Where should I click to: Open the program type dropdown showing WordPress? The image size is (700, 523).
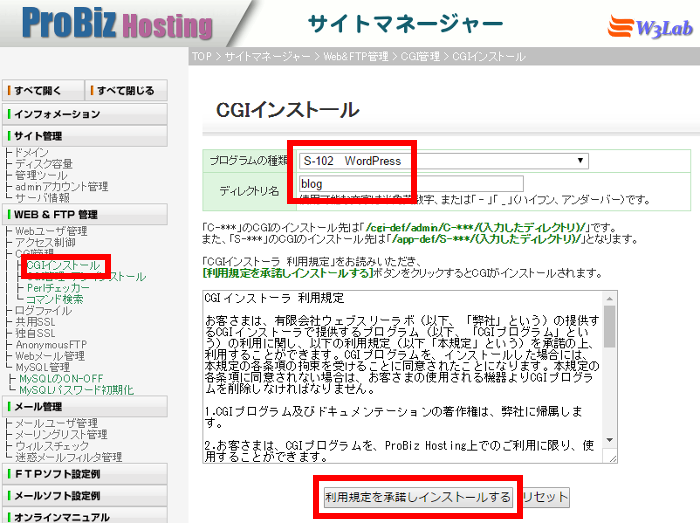[x=443, y=161]
